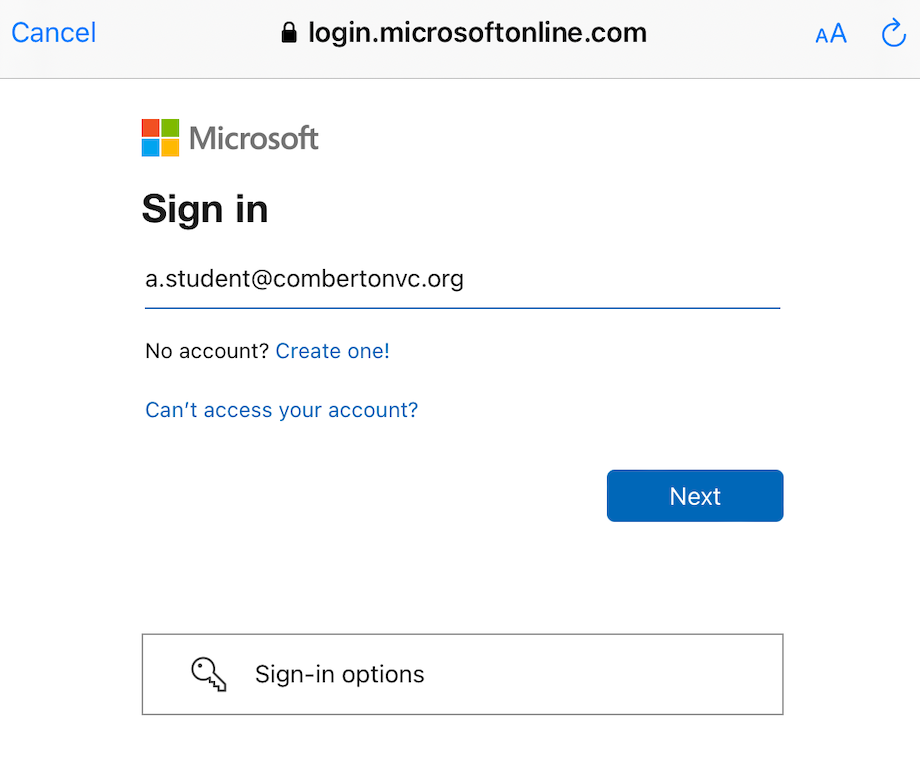Tap the Cancel link in the browser bar
The width and height of the screenshot is (920, 762).
coord(53,33)
